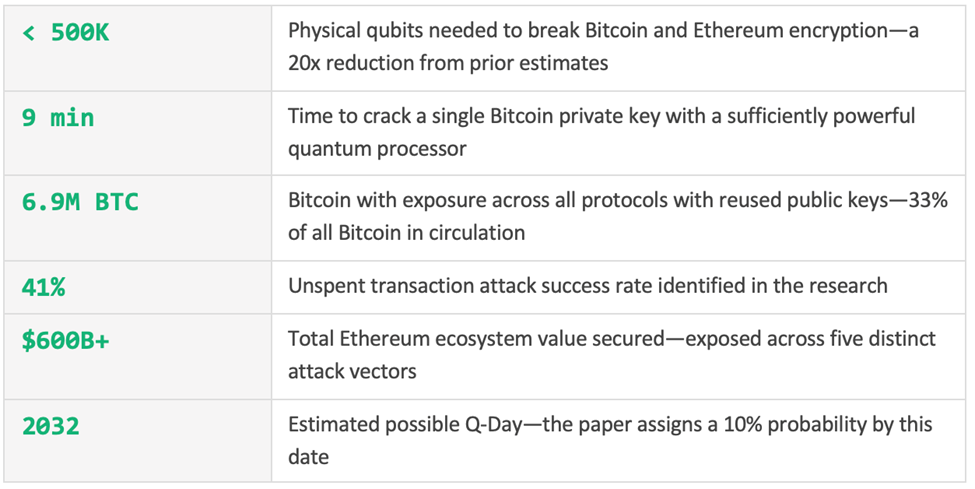This screenshot has height=489, width=975.
Task: Select the "of all Bitcoin in circulation" line
Action: pyautogui.click(x=407, y=233)
